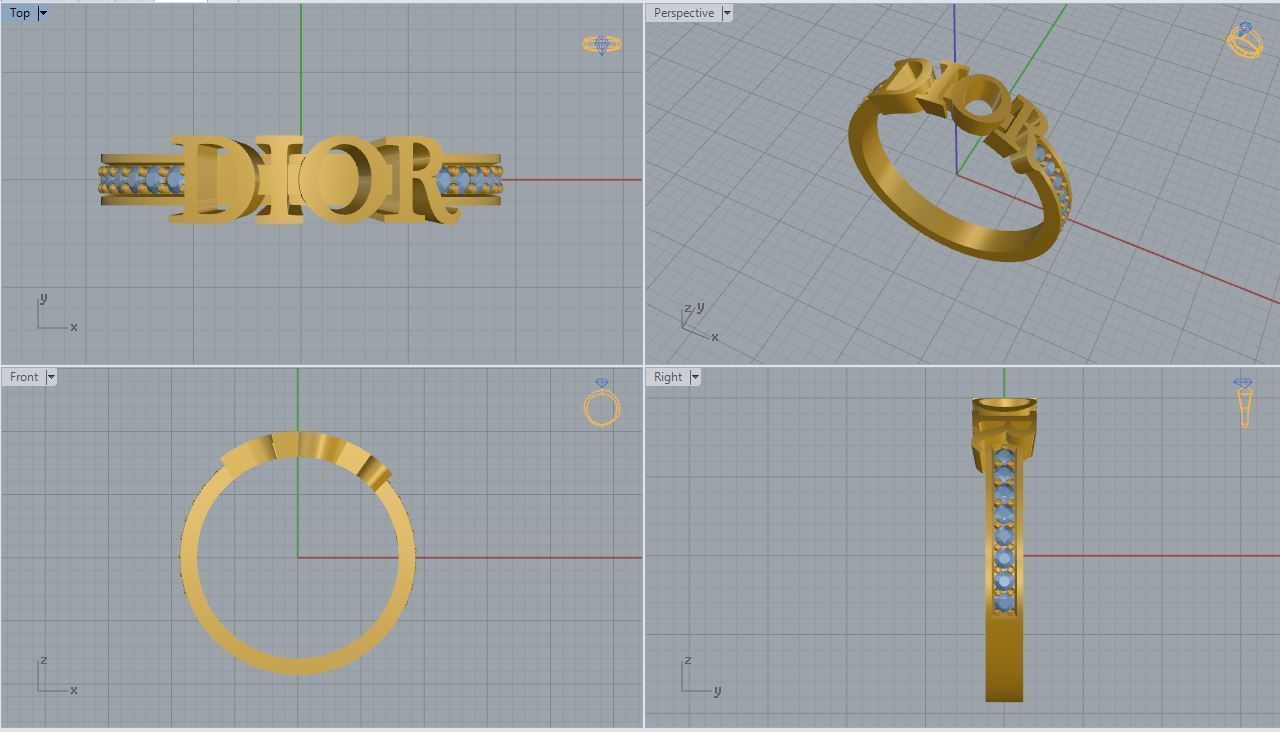Click the Top viewport title label
This screenshot has width=1280, height=732.
(x=20, y=13)
